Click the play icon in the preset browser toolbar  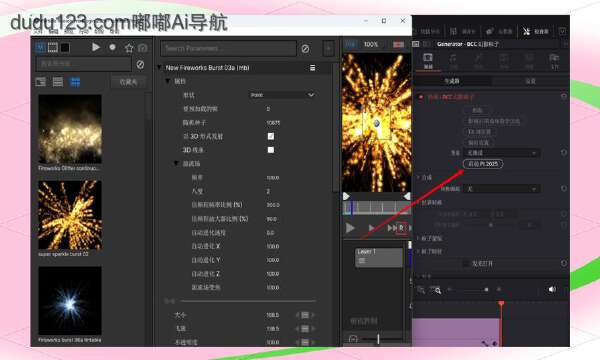(x=96, y=47)
